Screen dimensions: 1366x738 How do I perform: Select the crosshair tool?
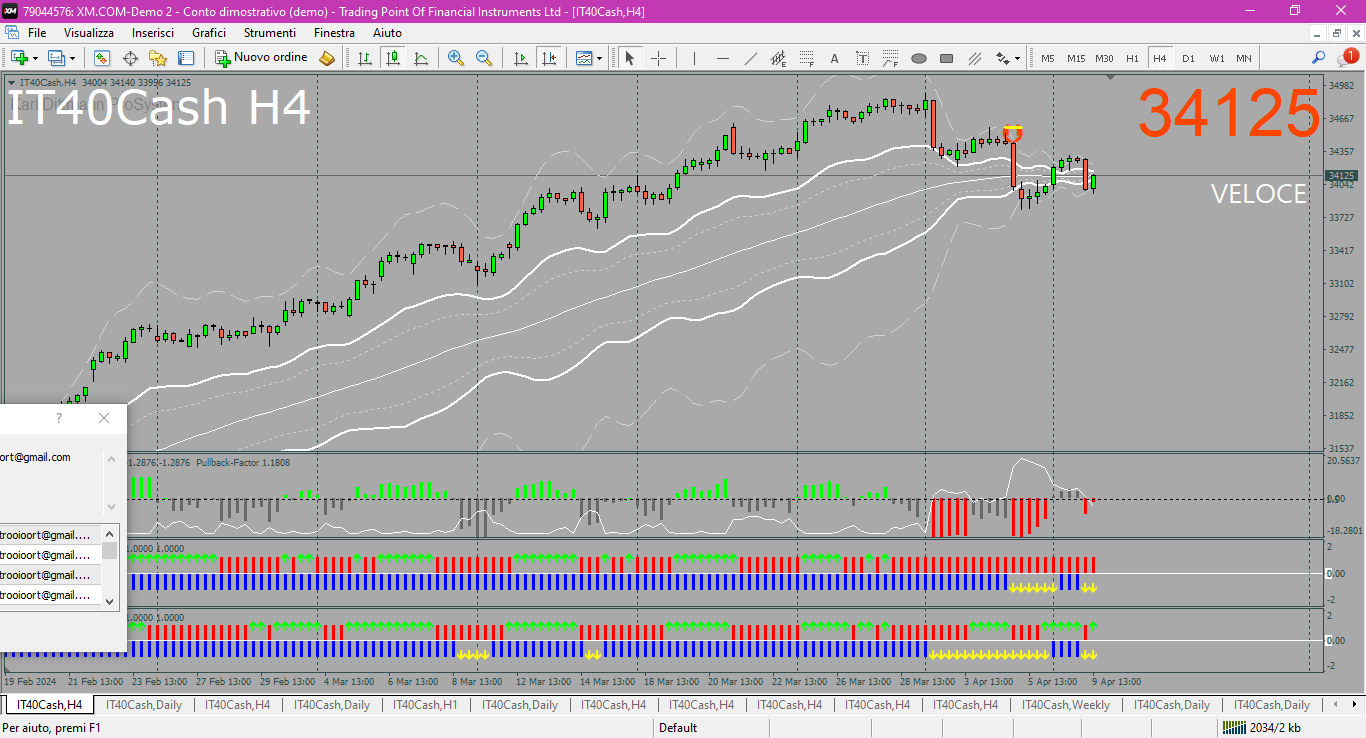[658, 58]
